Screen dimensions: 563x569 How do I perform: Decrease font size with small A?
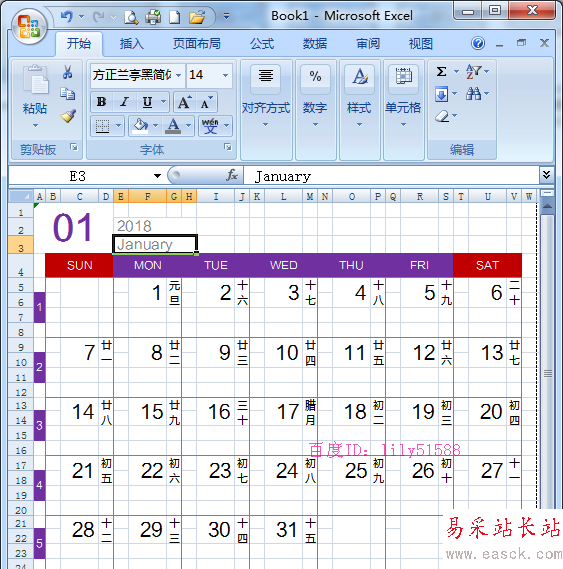click(x=206, y=102)
